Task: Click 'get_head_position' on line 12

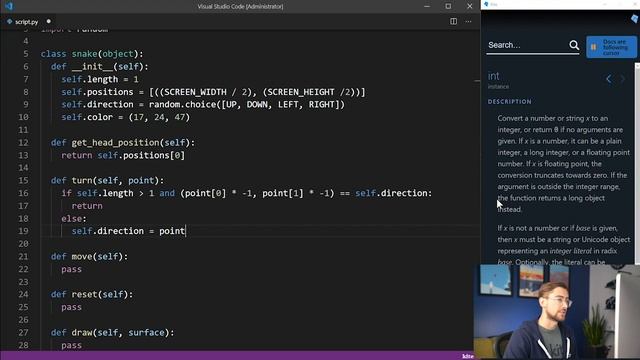Action: 115,142
